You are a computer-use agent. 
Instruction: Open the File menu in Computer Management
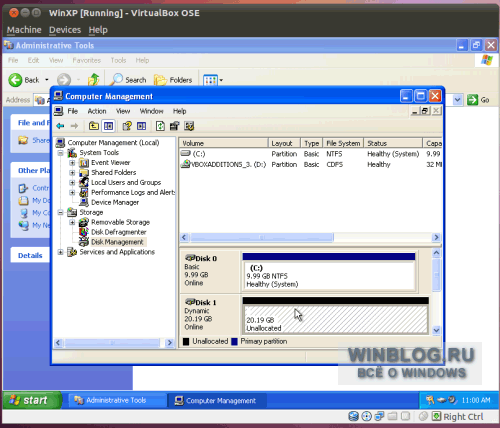point(72,111)
